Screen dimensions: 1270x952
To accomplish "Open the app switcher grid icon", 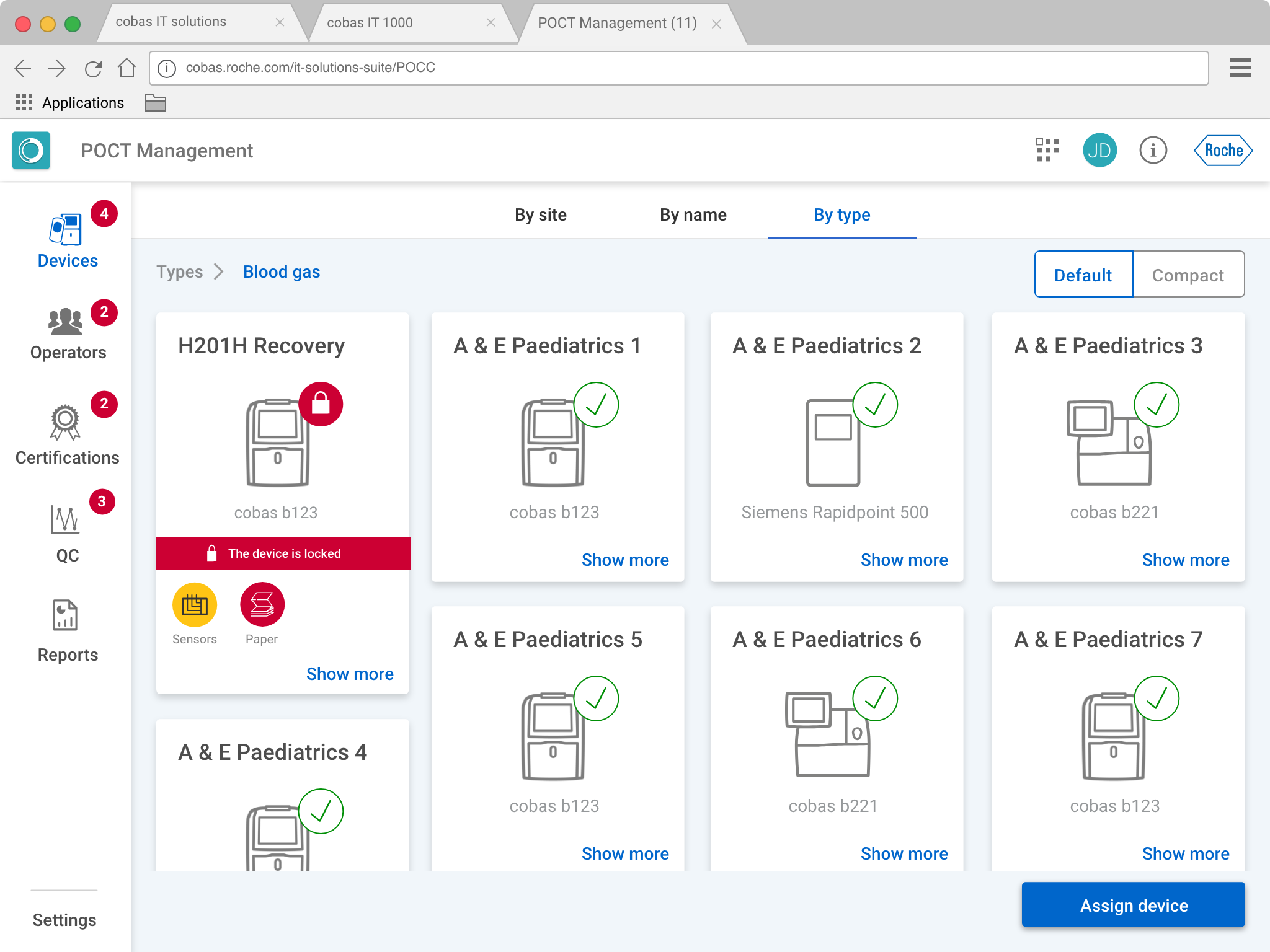I will (x=1047, y=150).
